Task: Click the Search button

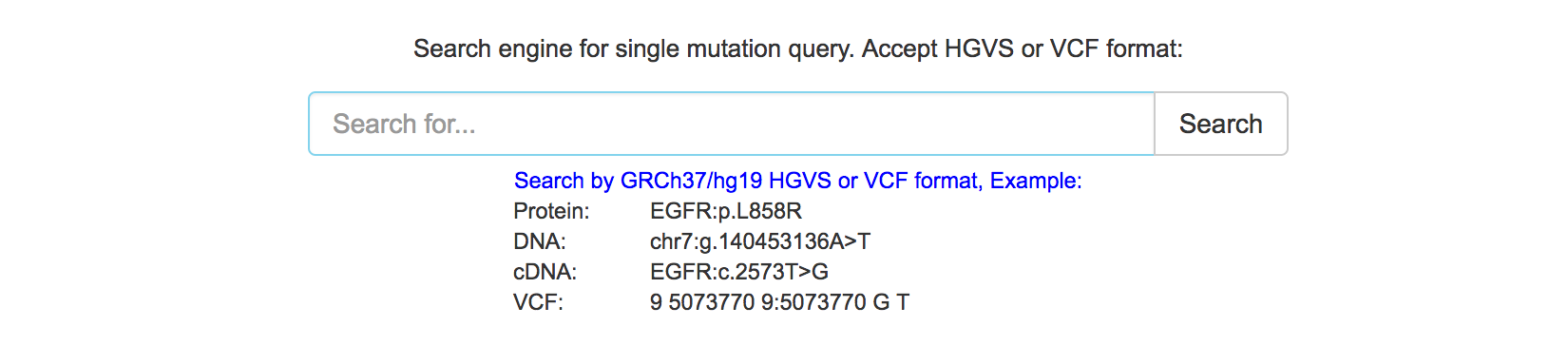Action: pyautogui.click(x=1220, y=124)
